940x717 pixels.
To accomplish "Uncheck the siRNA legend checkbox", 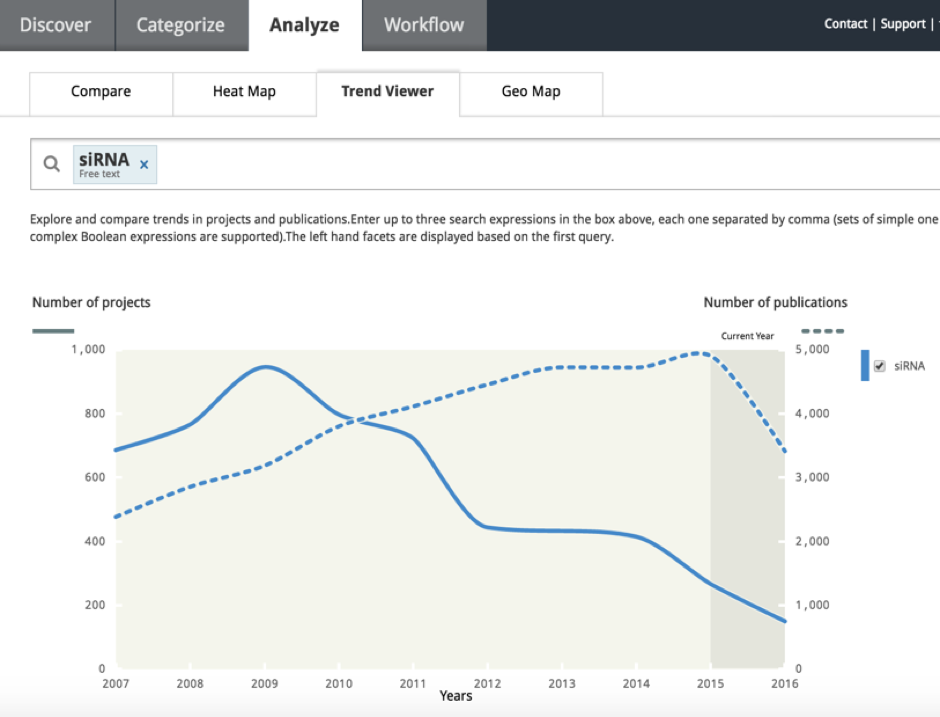I will (879, 366).
